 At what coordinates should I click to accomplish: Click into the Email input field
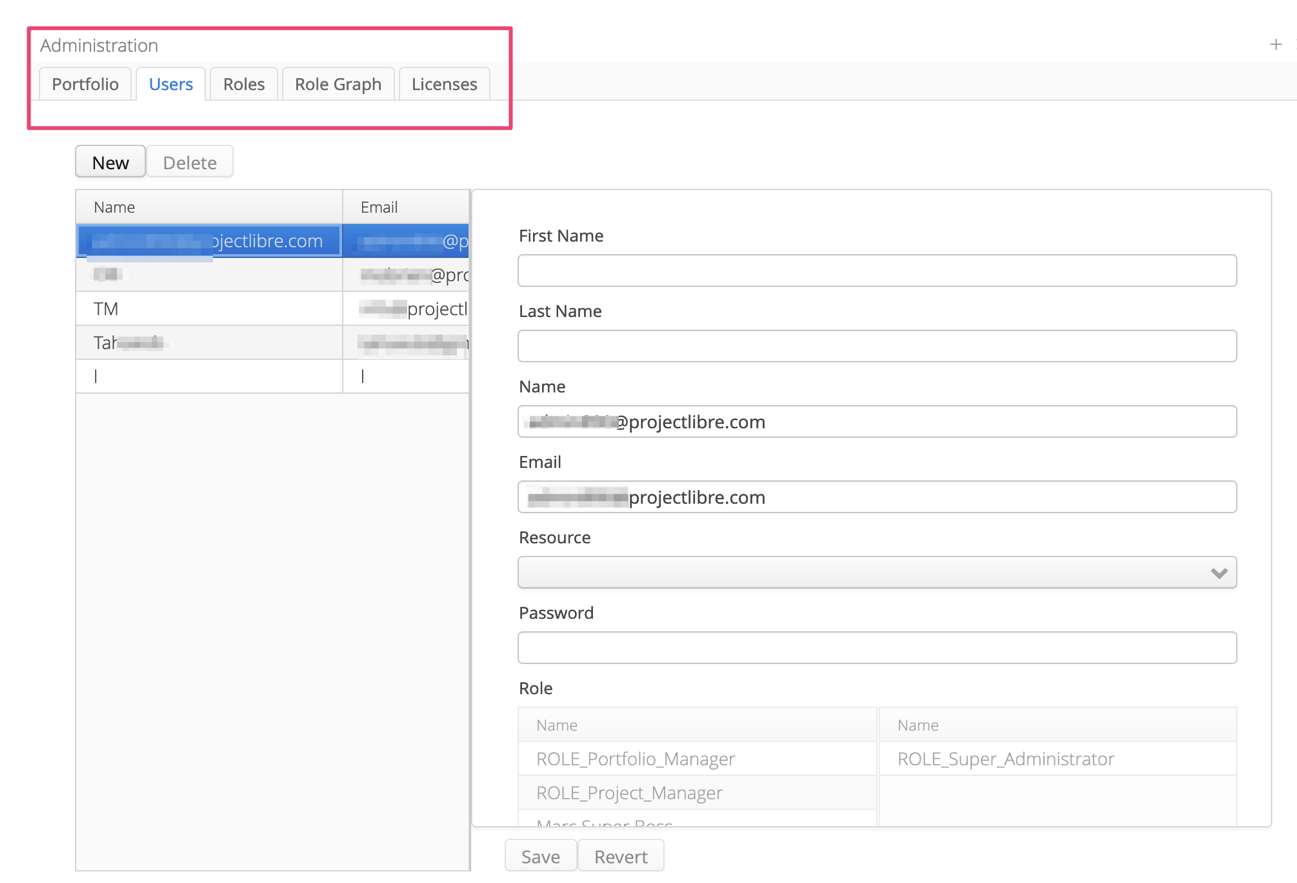877,497
